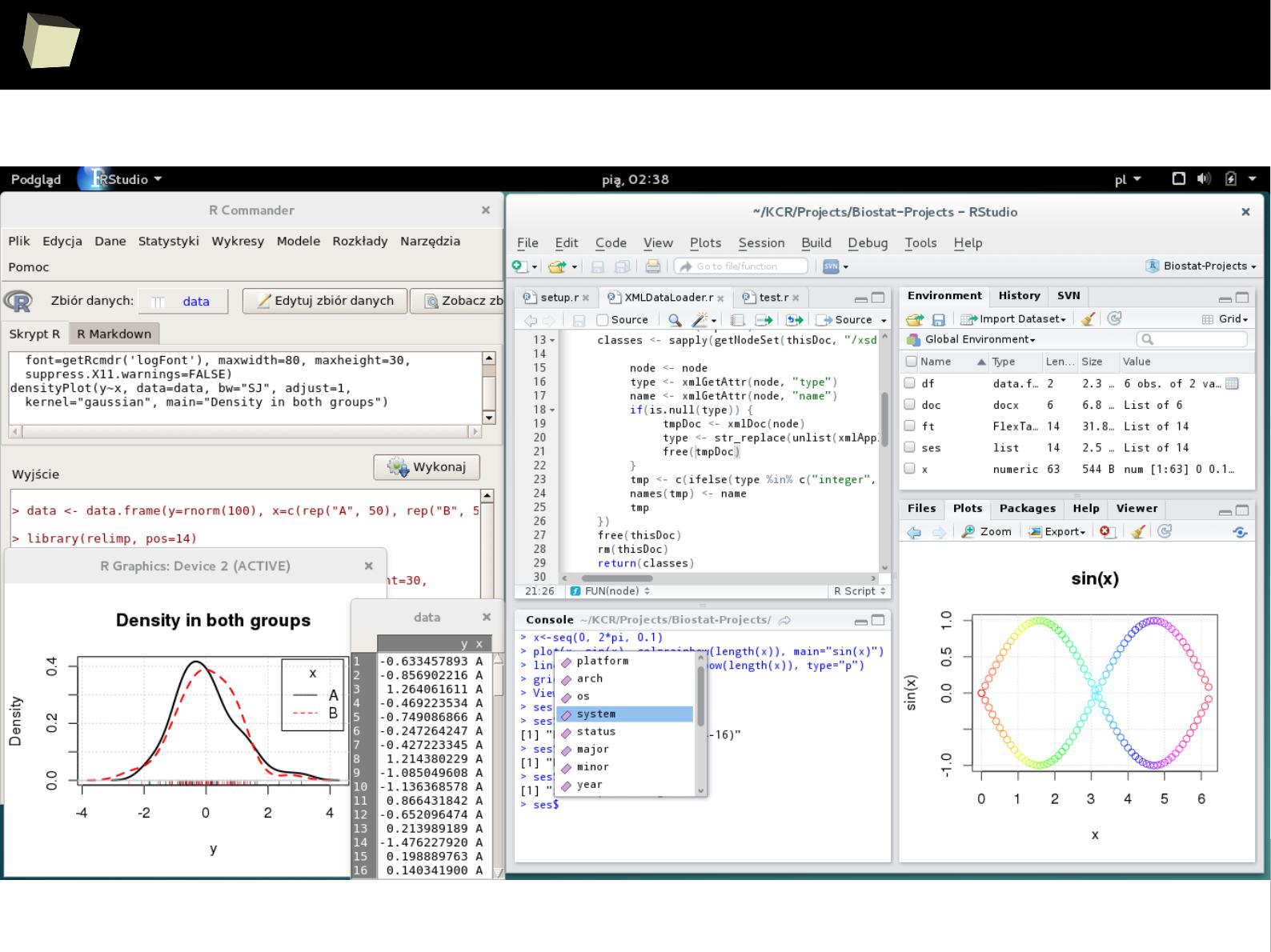Image resolution: width=1271 pixels, height=952 pixels.
Task: Collapse the code fold at line 18
Action: click(x=552, y=410)
